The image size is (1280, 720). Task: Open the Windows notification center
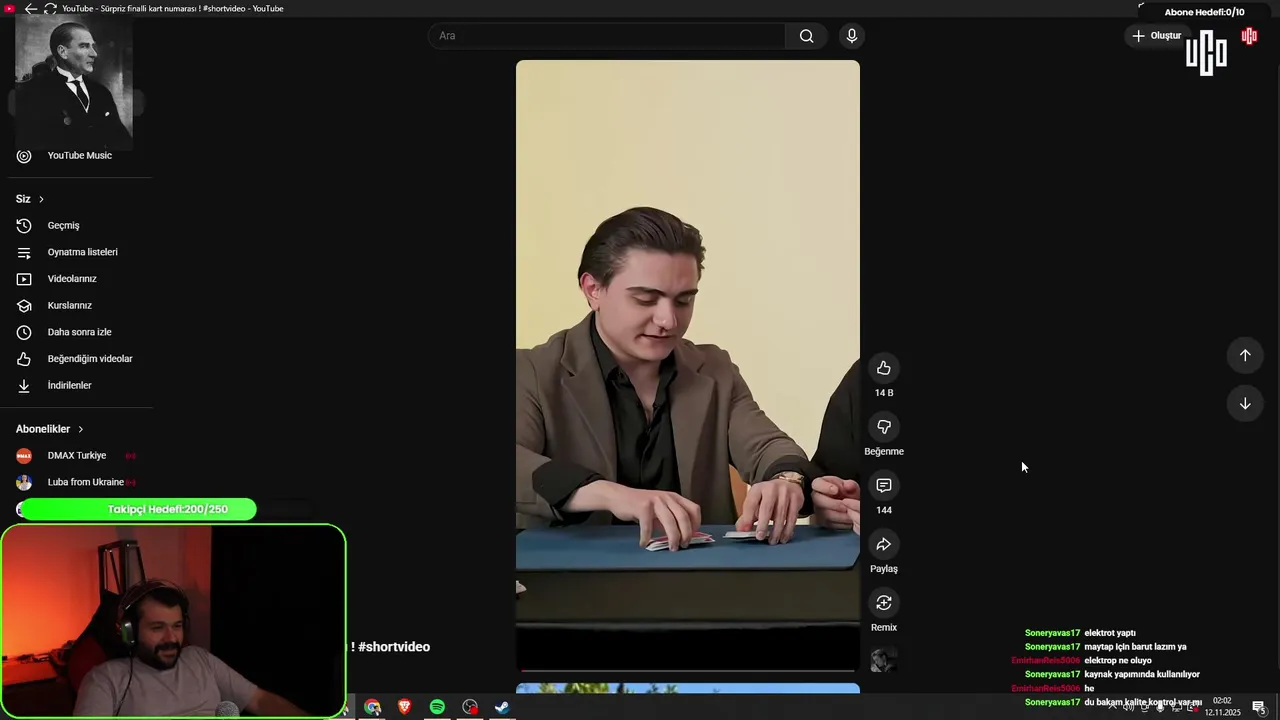point(1259,707)
